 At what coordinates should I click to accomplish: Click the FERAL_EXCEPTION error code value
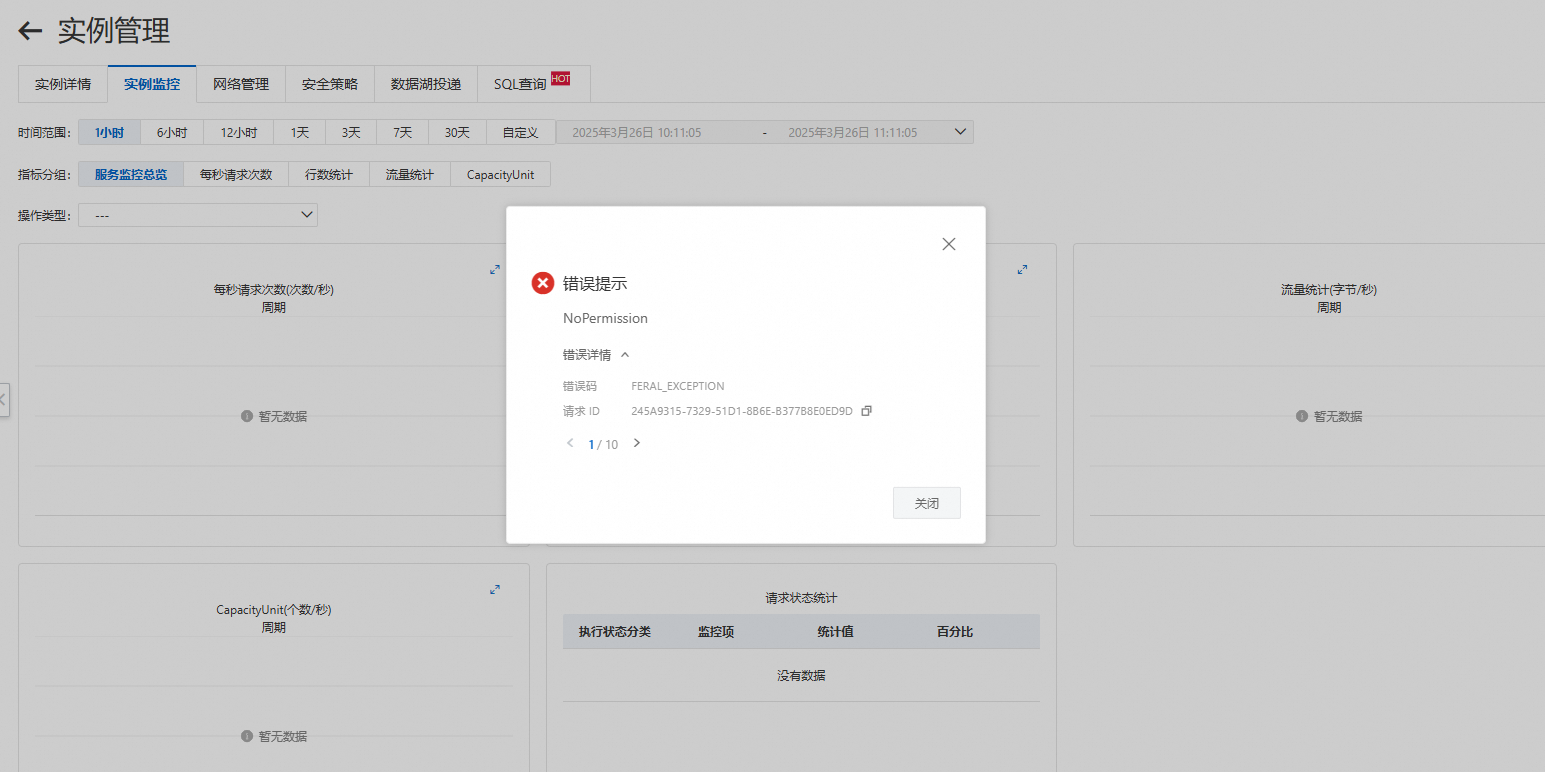pyautogui.click(x=678, y=386)
